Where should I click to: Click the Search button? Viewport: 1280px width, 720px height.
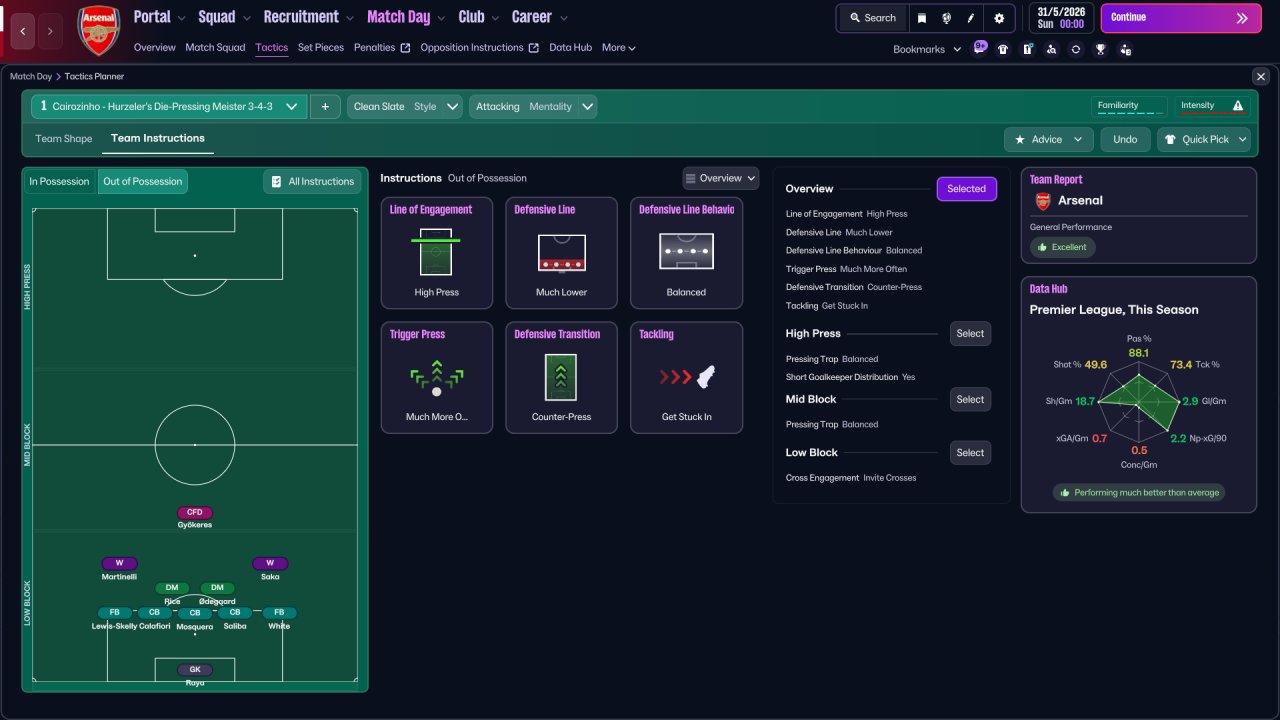(x=873, y=18)
